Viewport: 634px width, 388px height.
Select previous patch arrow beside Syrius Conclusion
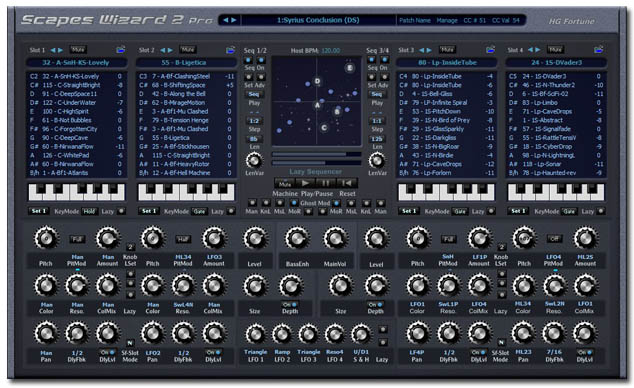(x=226, y=20)
